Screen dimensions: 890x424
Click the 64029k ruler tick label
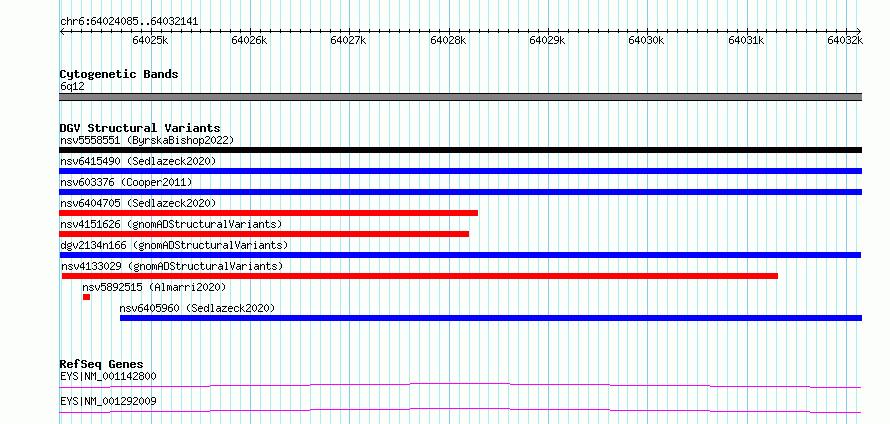coord(547,40)
